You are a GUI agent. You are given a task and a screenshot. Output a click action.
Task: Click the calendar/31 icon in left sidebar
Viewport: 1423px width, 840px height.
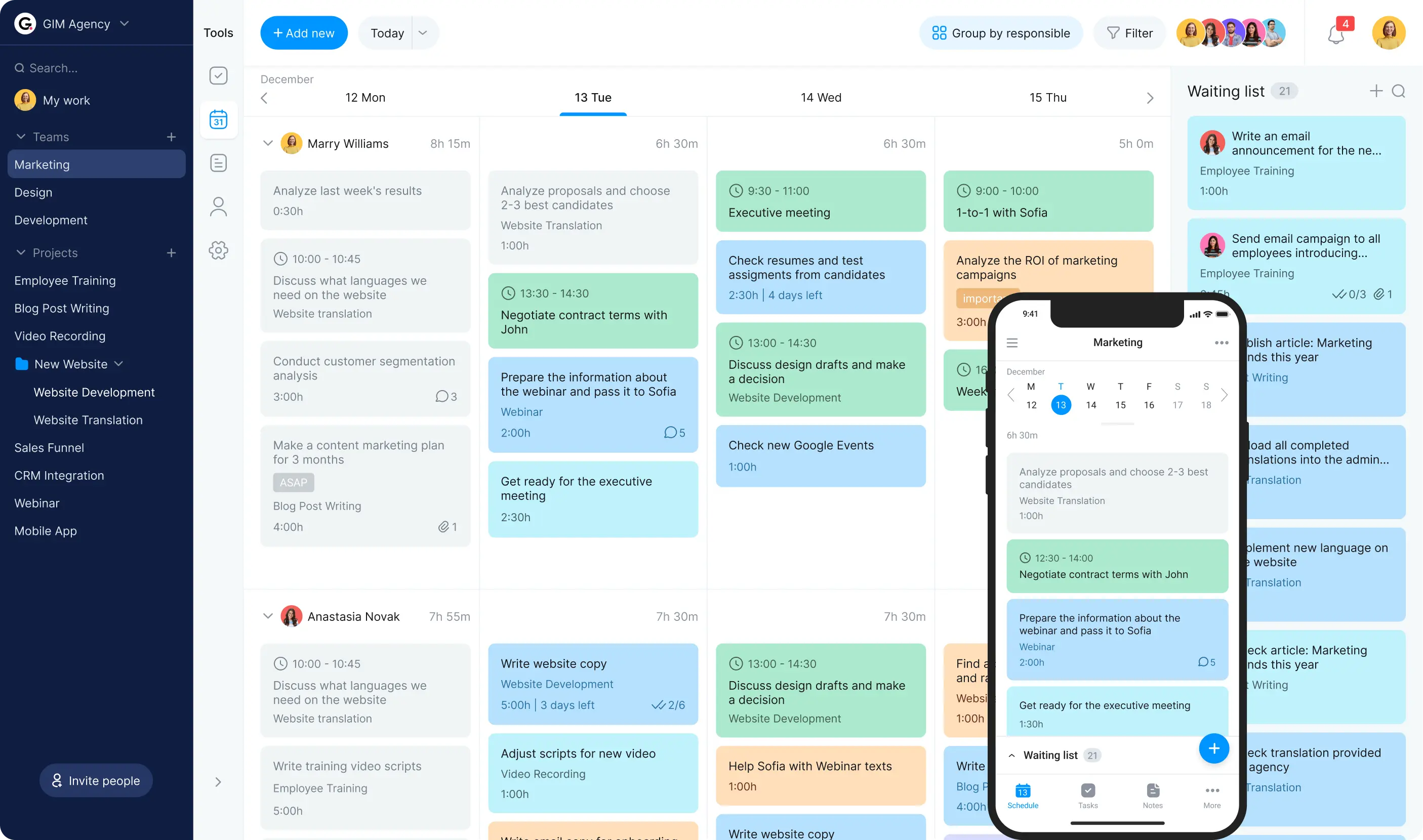pos(218,119)
